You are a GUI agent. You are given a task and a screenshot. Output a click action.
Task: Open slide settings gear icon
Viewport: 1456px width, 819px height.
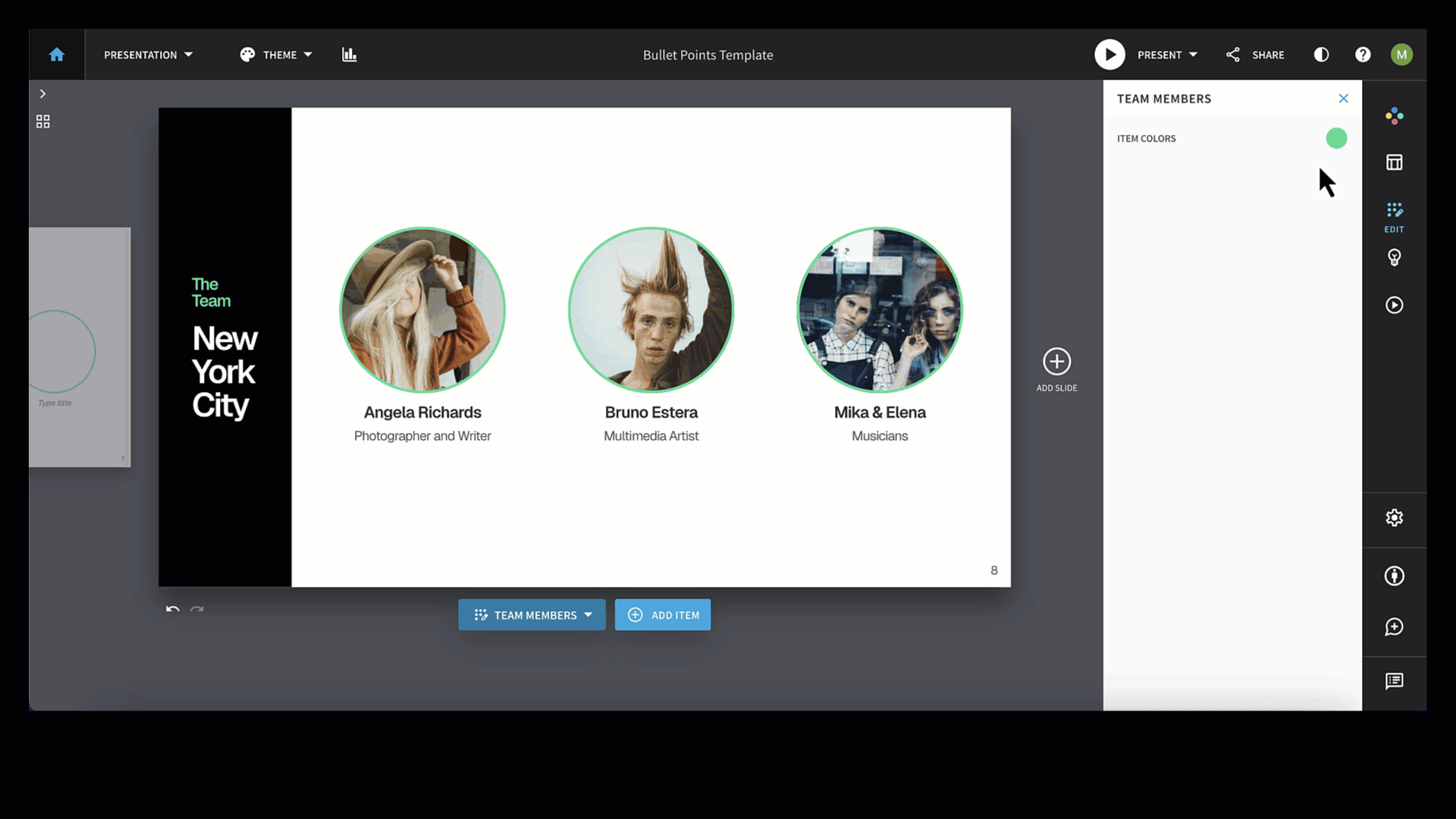[x=1394, y=518]
